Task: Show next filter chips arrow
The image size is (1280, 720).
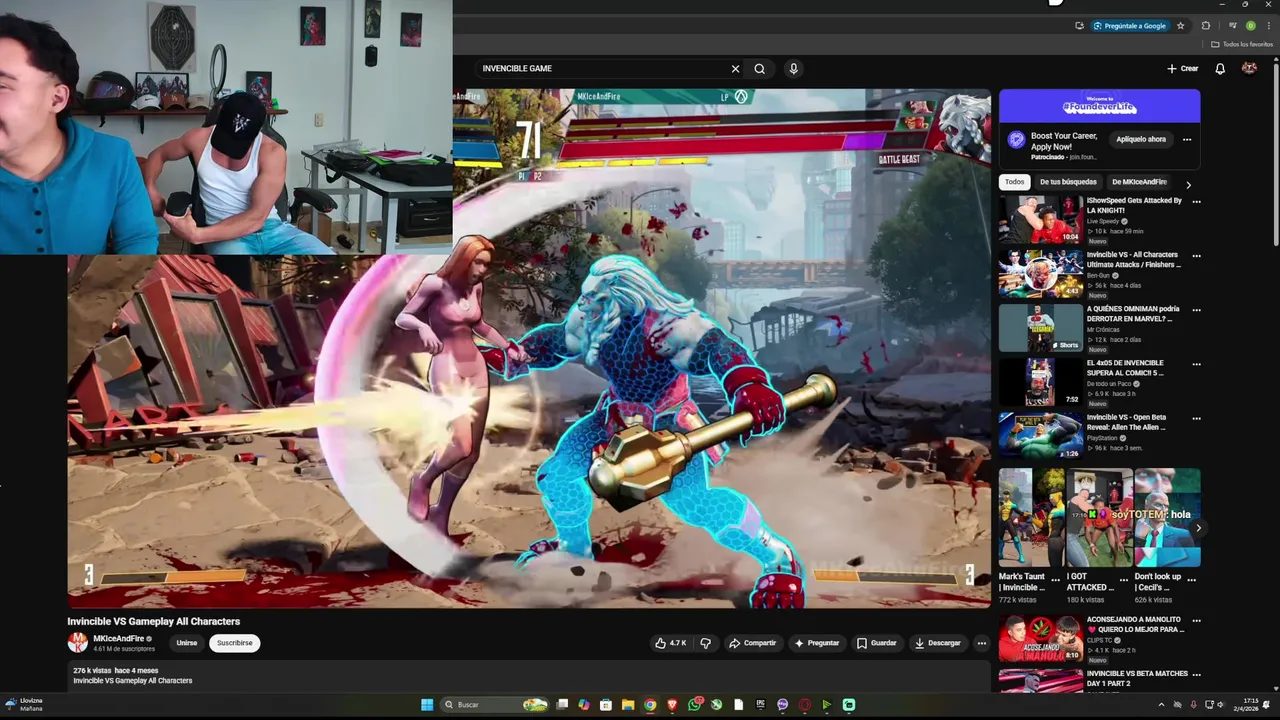Action: [1188, 184]
